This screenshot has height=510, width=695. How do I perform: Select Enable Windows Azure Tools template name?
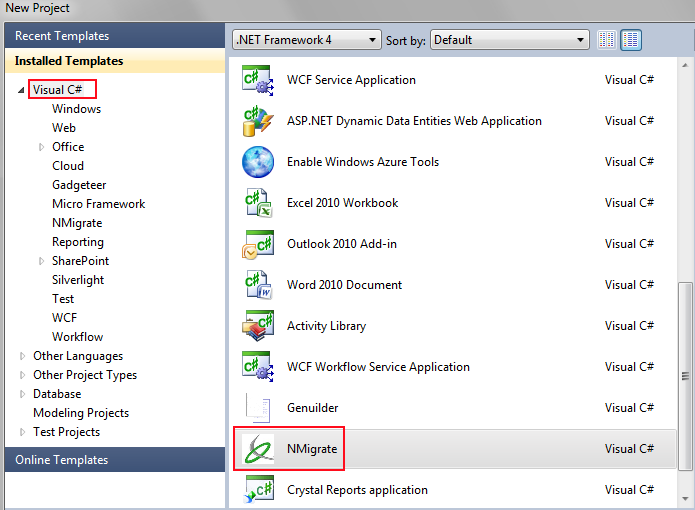tap(363, 162)
